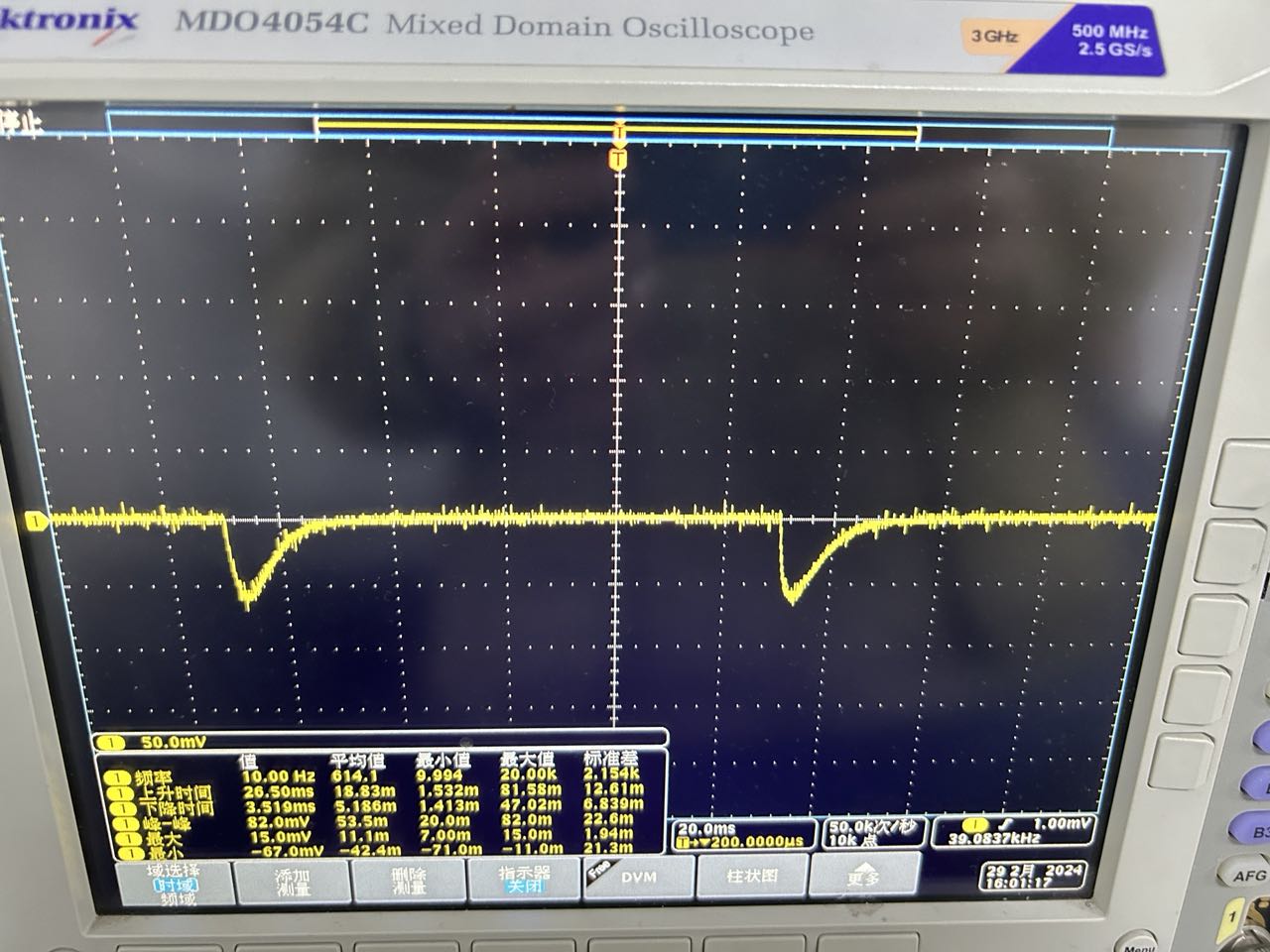Open the 删除测量 remove measurement menu
1270x952 pixels.
tap(409, 882)
